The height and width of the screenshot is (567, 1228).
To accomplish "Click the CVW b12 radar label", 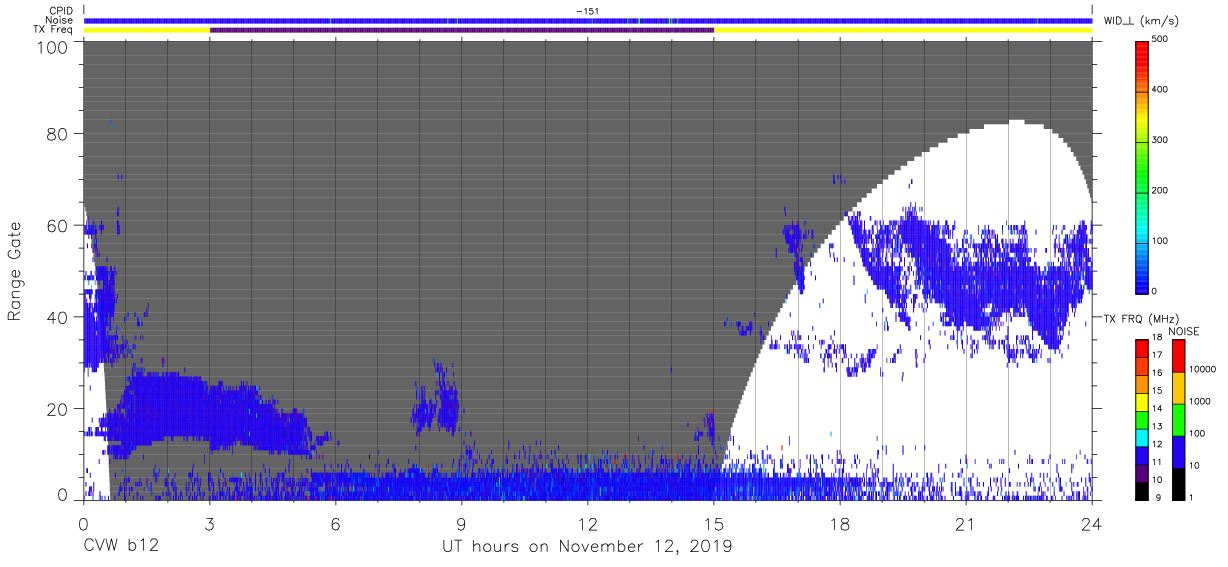I will (122, 546).
